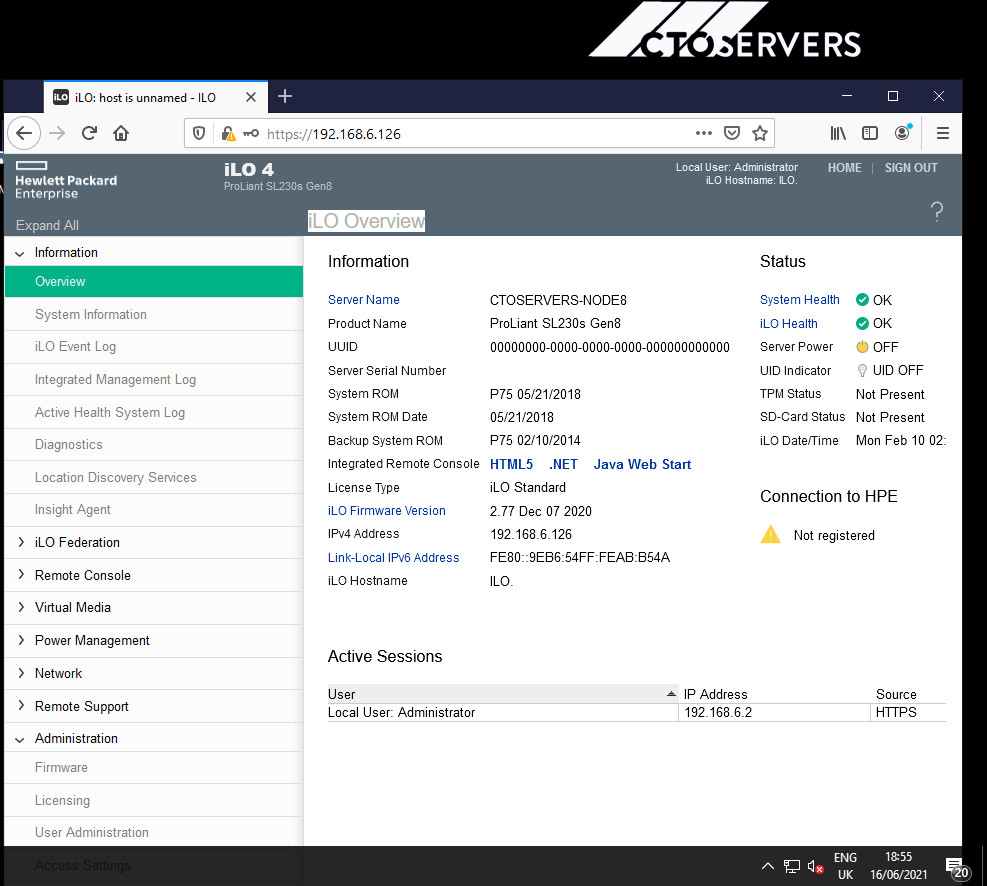
Task: Open Firefox hamburger application menu
Action: tap(942, 133)
